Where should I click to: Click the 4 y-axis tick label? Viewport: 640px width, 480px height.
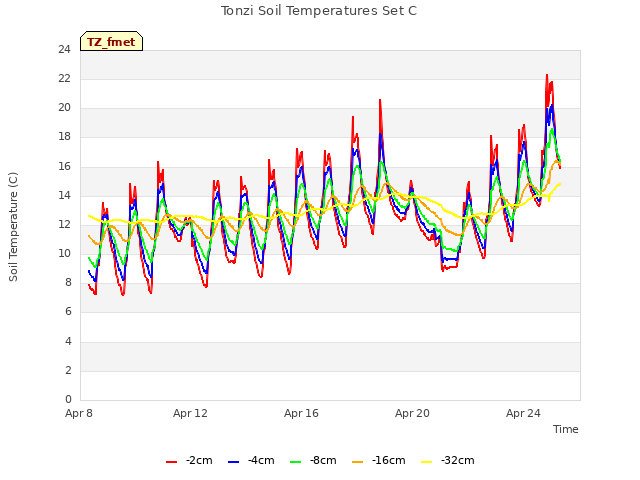click(68, 341)
